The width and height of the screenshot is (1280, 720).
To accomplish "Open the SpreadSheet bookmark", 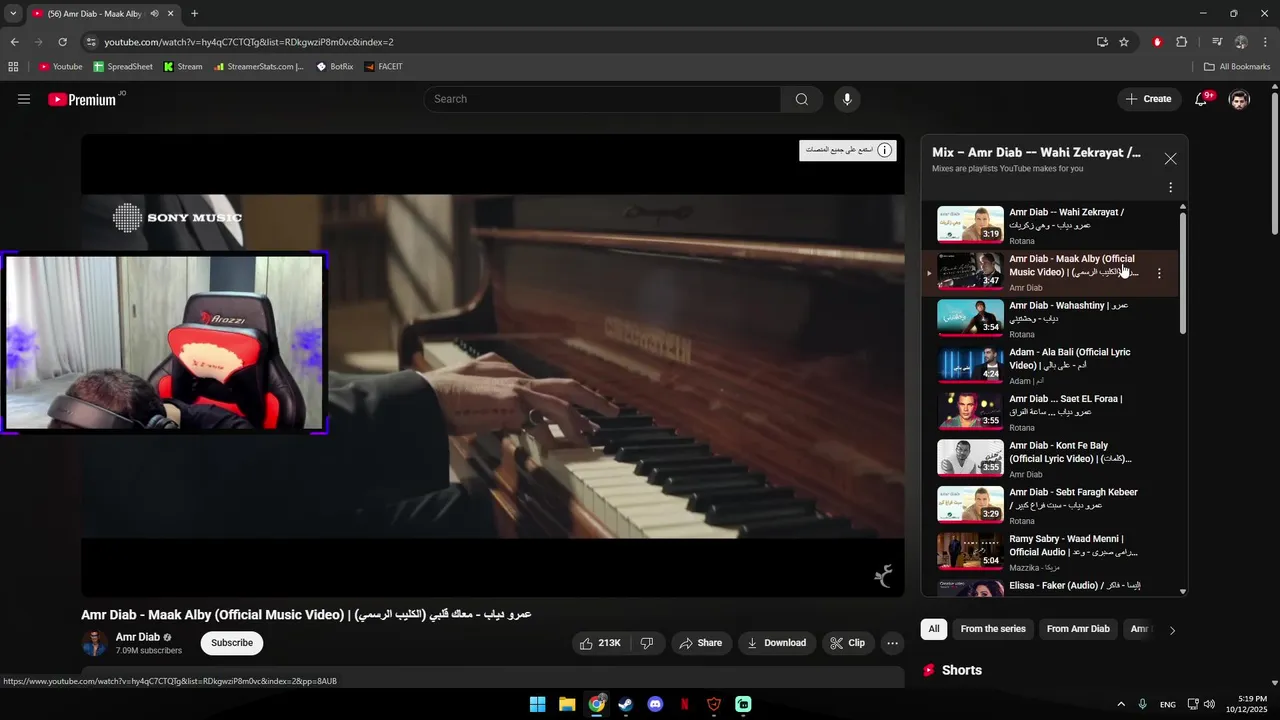I will 123,67.
